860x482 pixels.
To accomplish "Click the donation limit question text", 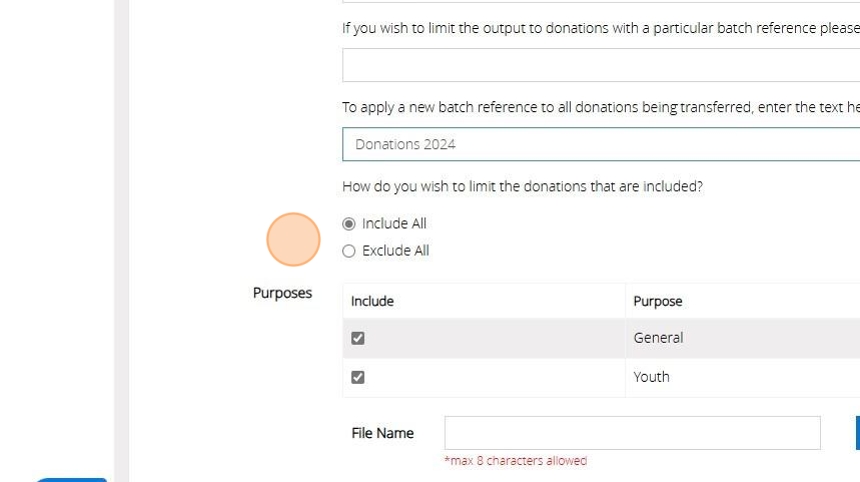I will coord(522,186).
